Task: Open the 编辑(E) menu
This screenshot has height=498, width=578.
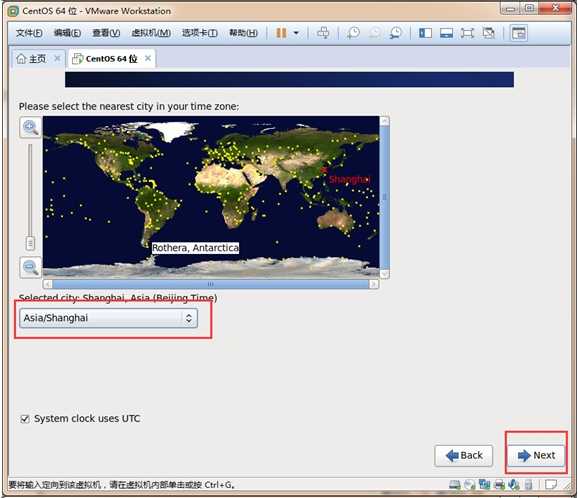Action: pyautogui.click(x=67, y=33)
